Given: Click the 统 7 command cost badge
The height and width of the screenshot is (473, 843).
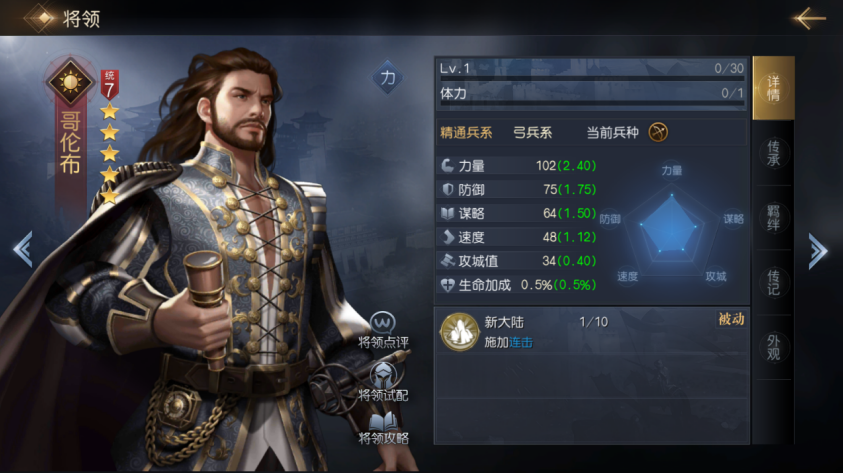Looking at the screenshot, I should click(110, 84).
